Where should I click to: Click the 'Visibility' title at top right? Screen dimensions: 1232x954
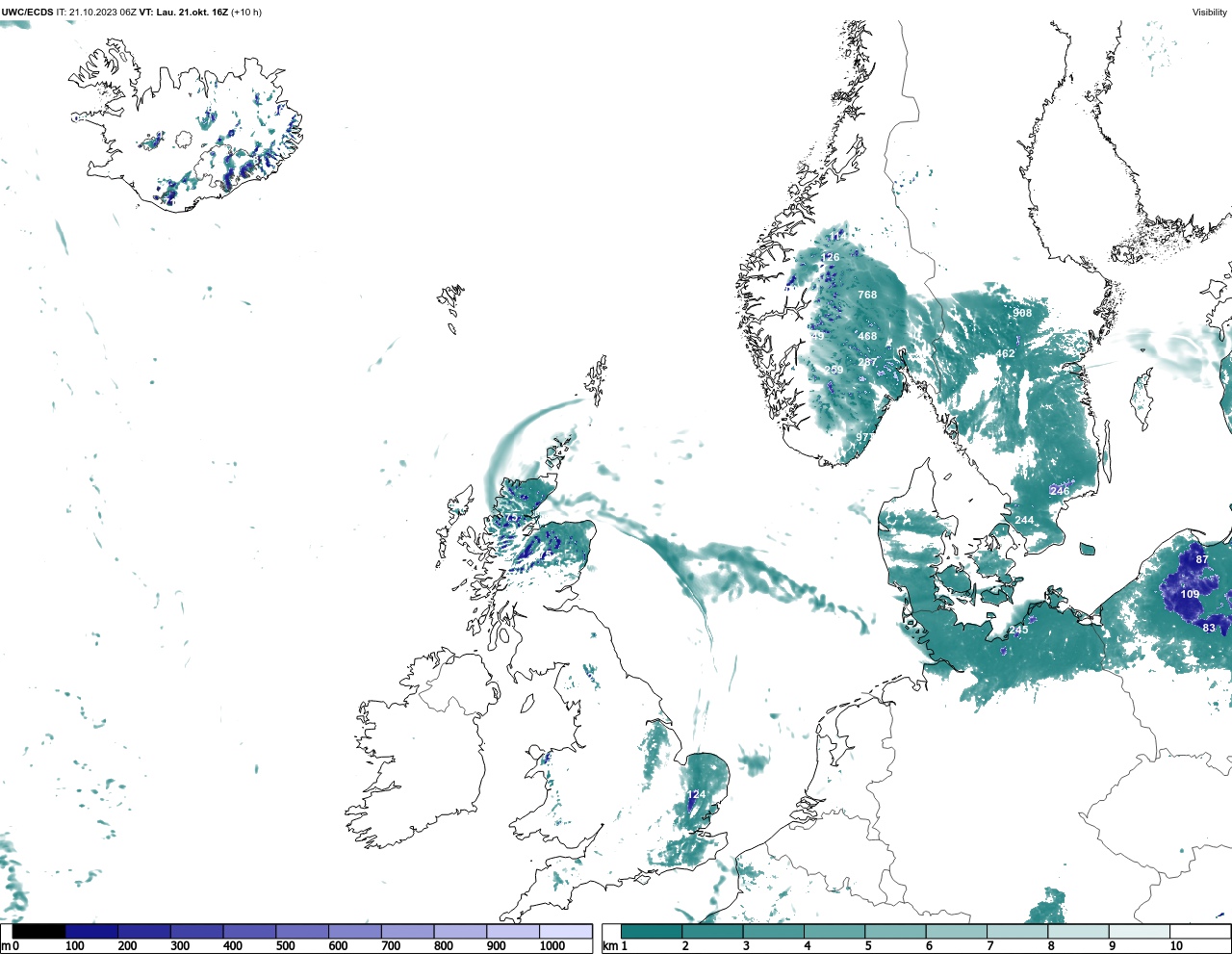(1209, 13)
